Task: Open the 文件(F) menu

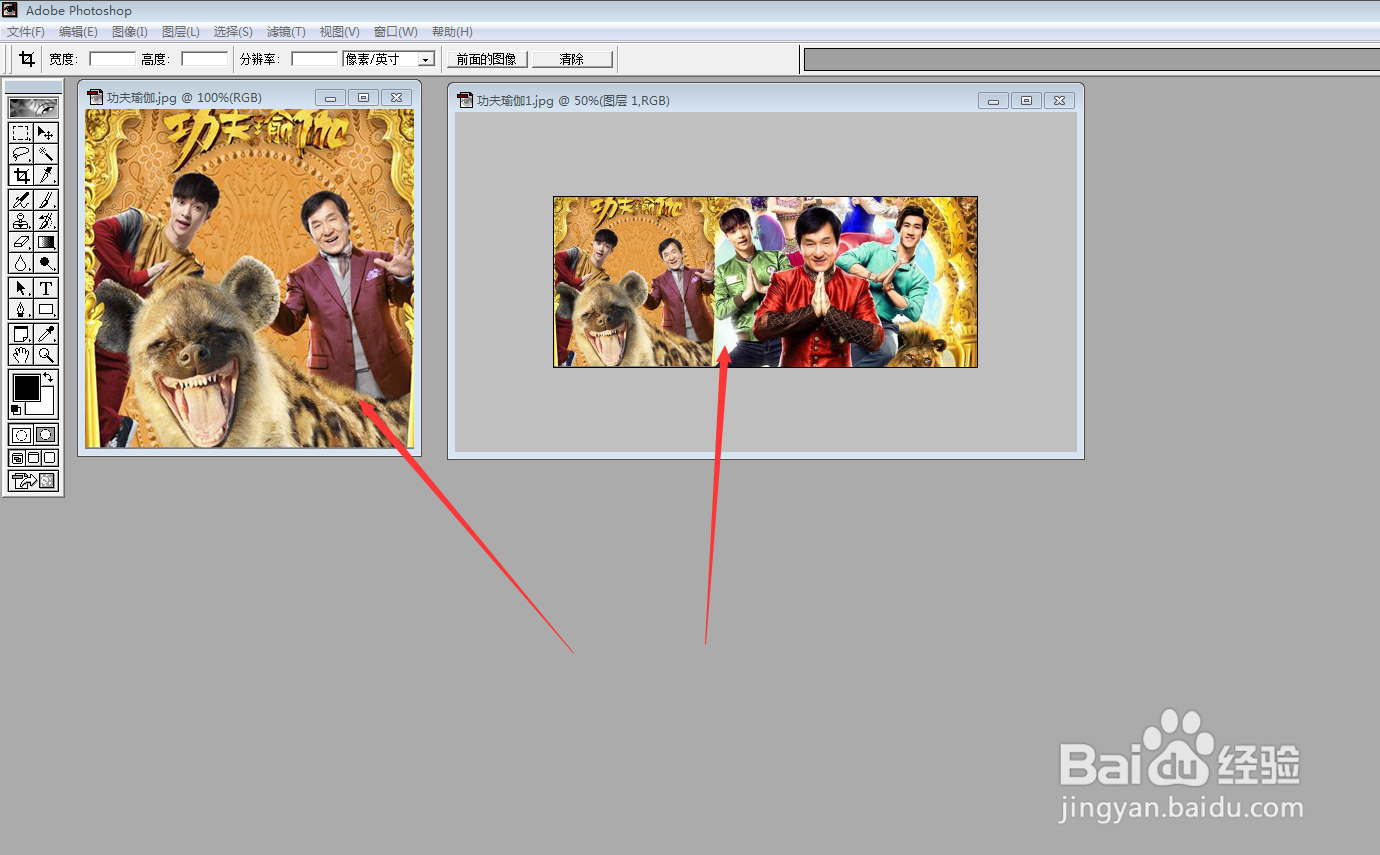Action: coord(26,32)
